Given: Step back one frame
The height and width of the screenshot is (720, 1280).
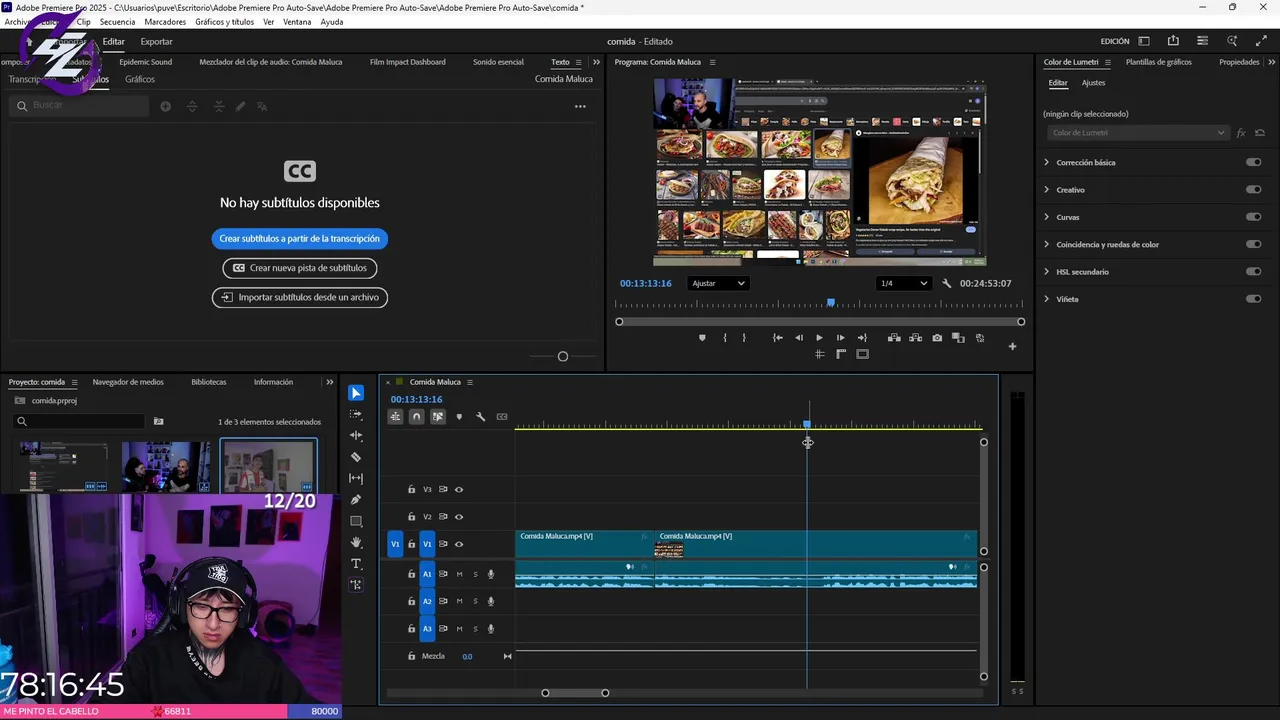Looking at the screenshot, I should [798, 338].
